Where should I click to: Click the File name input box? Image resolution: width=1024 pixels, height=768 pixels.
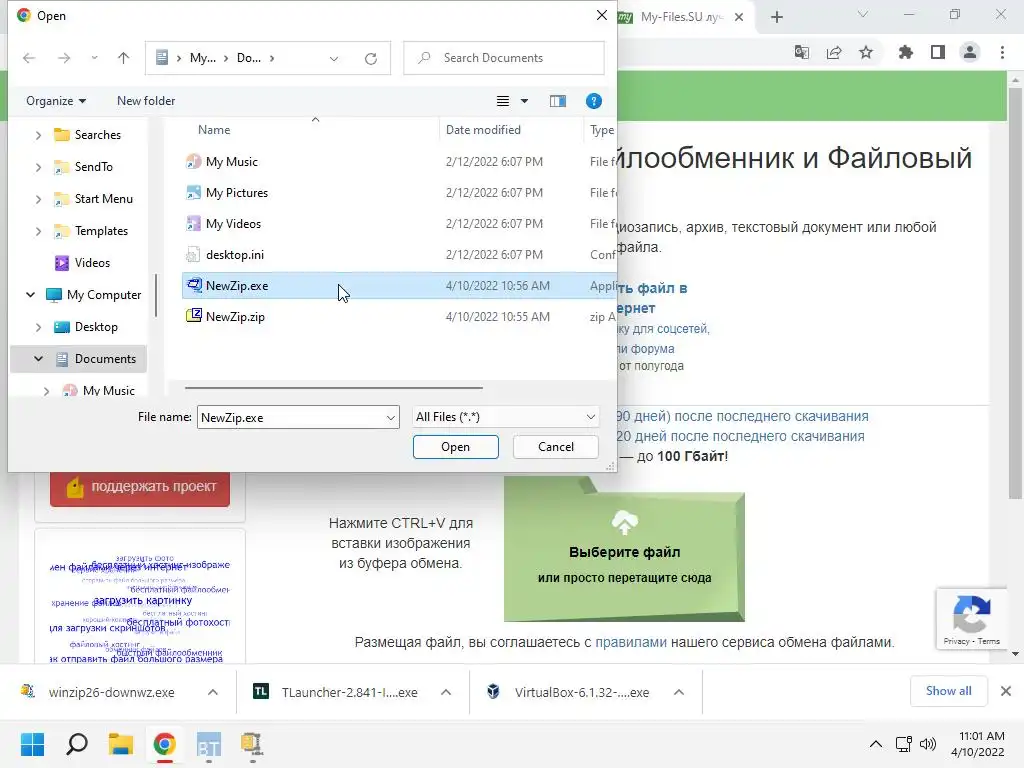point(289,417)
